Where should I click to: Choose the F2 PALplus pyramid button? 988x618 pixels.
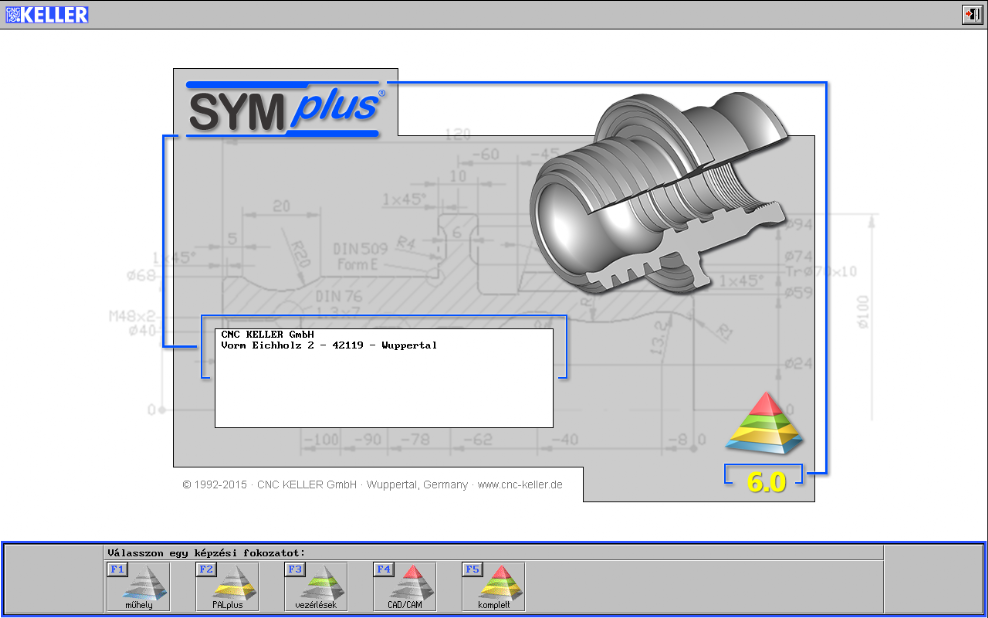(x=227, y=587)
